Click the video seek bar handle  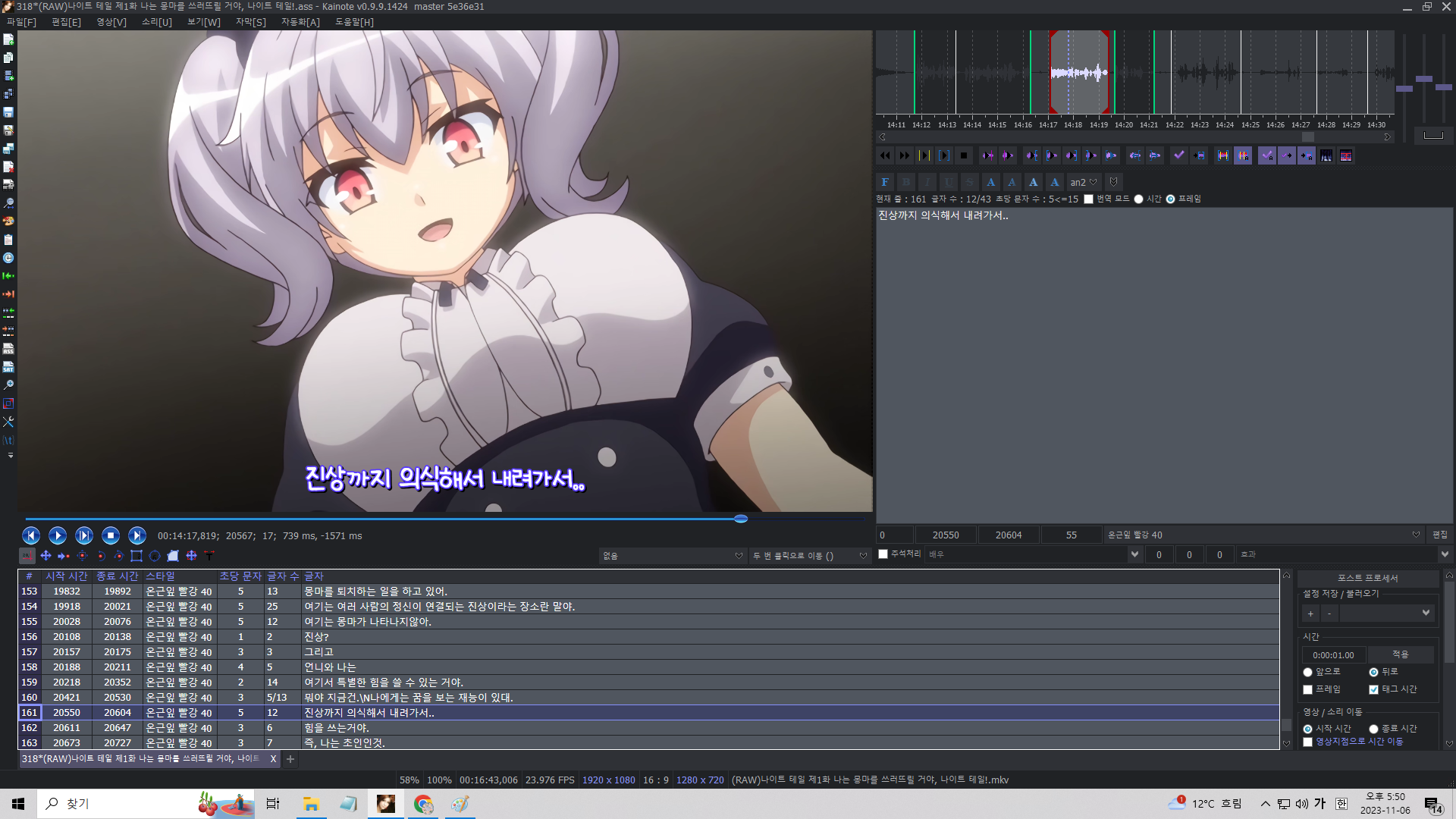[x=741, y=519]
